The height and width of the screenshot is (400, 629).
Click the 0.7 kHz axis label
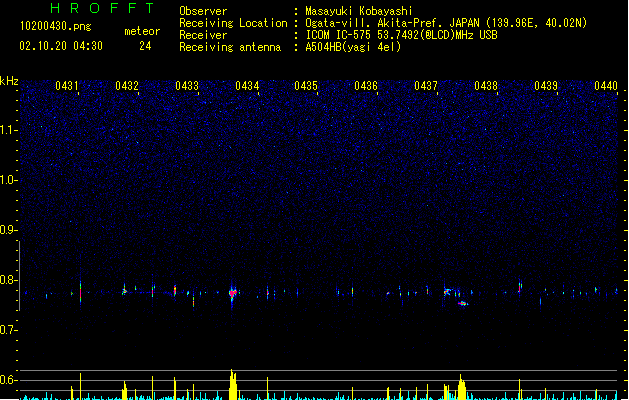8,330
